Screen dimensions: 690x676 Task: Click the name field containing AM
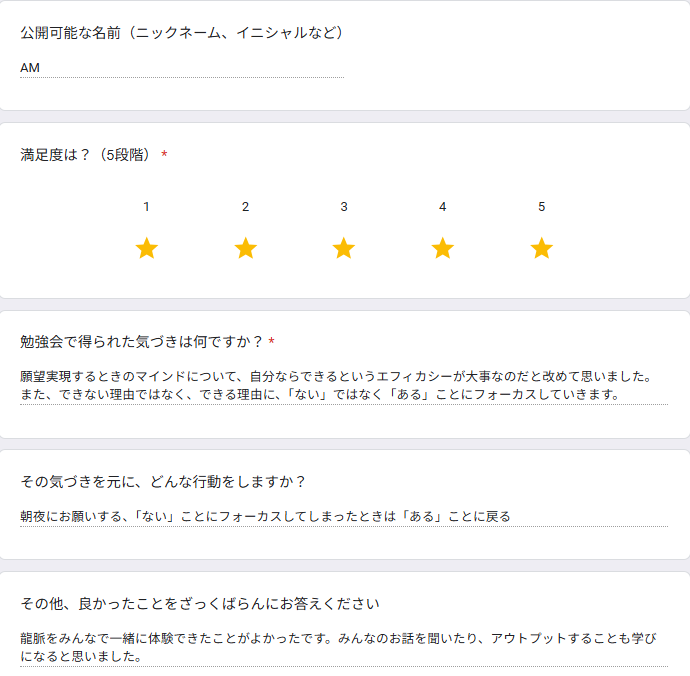182,68
